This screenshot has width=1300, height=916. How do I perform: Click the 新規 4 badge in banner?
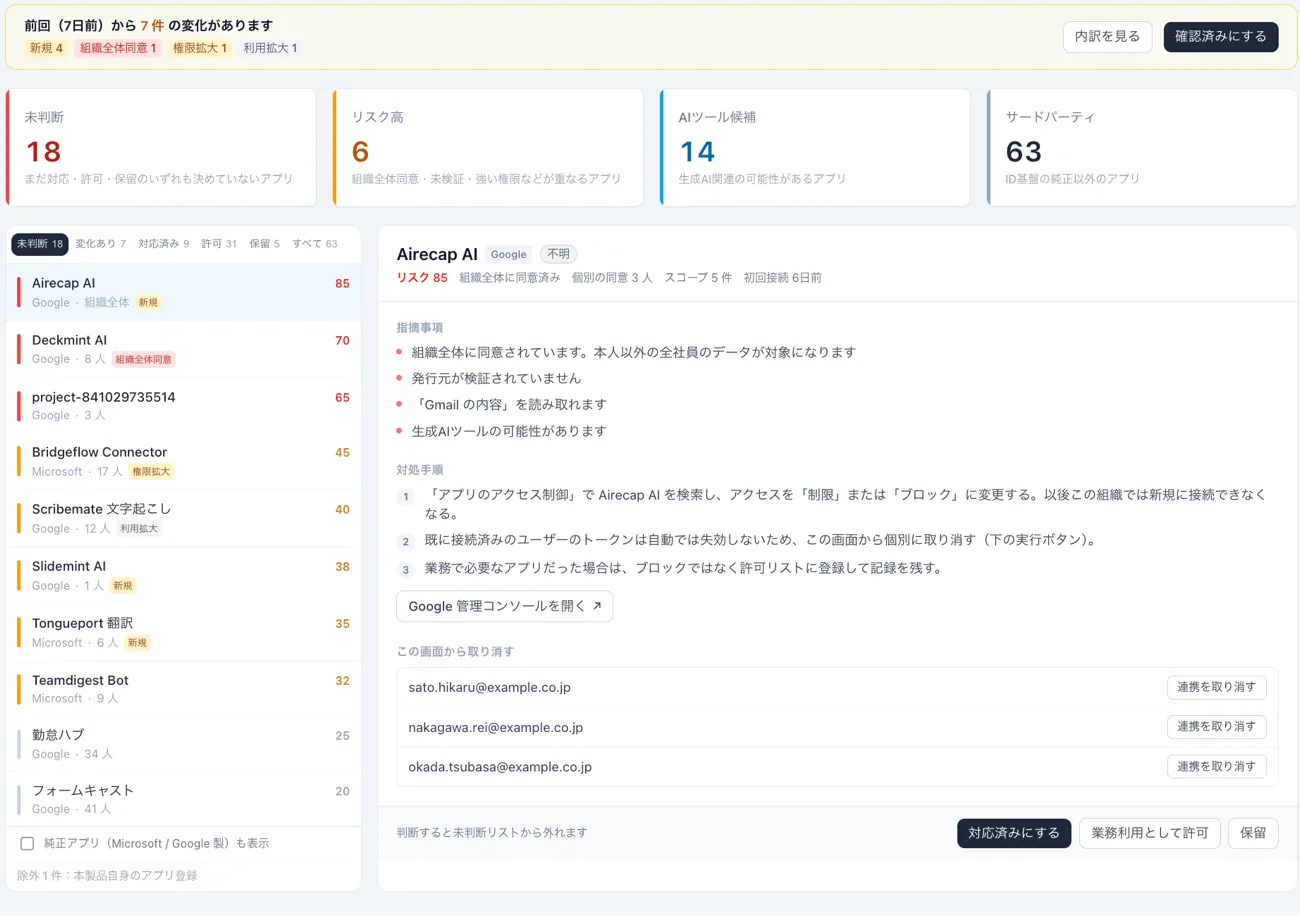pos(46,48)
